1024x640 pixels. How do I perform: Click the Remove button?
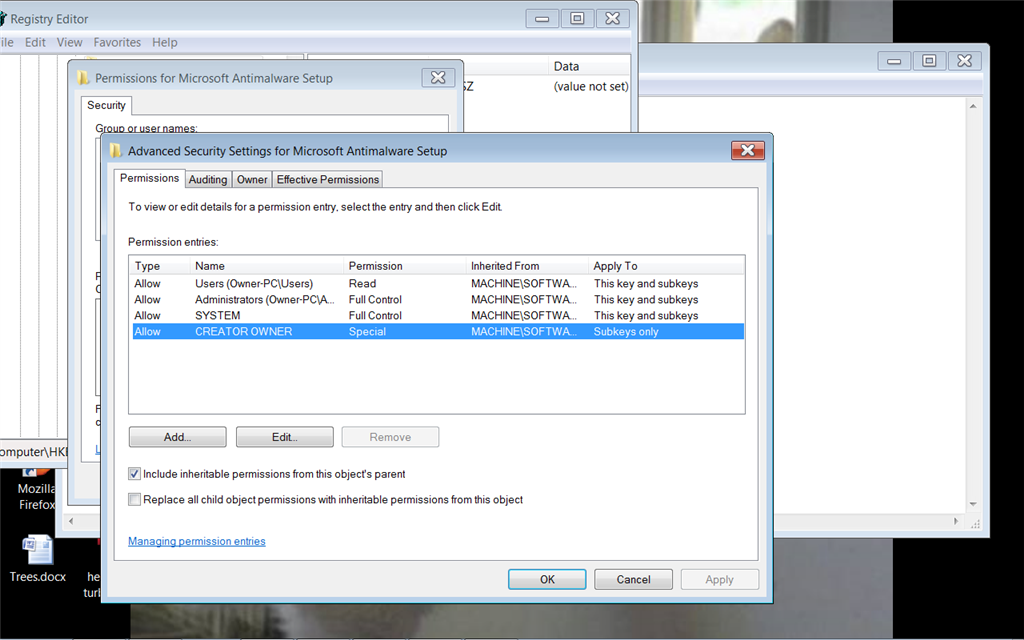[391, 437]
